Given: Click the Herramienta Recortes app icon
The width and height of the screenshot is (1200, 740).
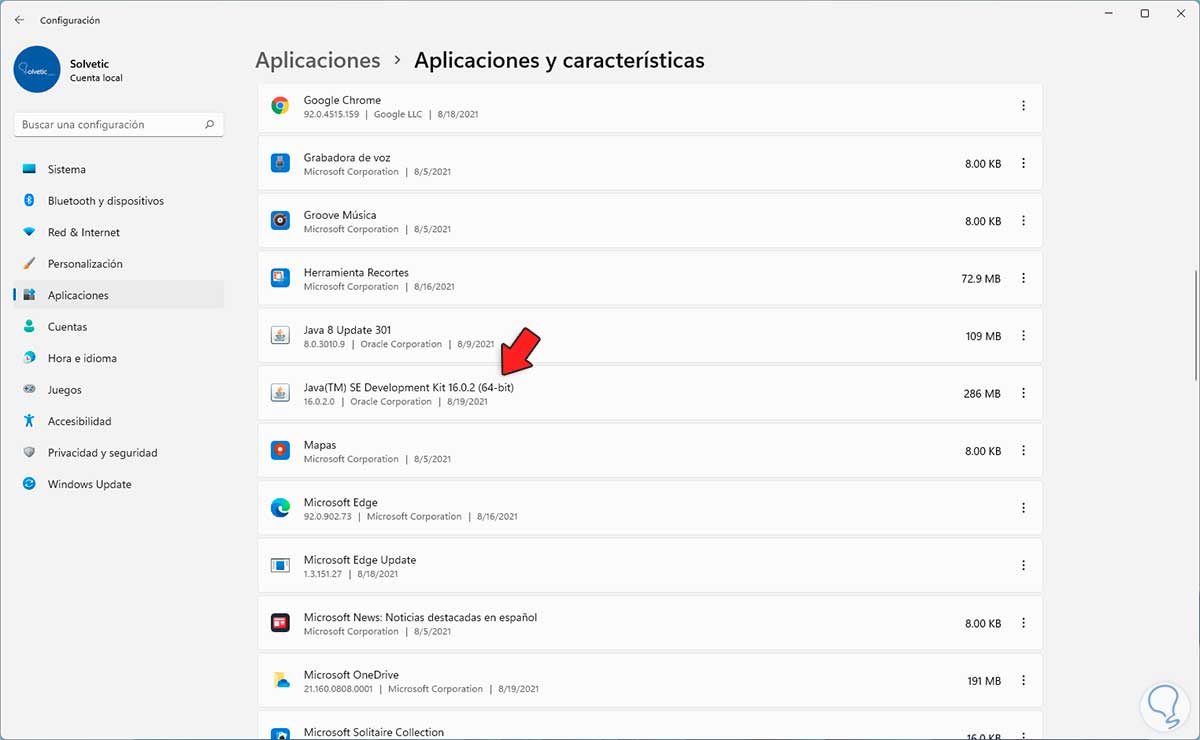Looking at the screenshot, I should pyautogui.click(x=280, y=278).
